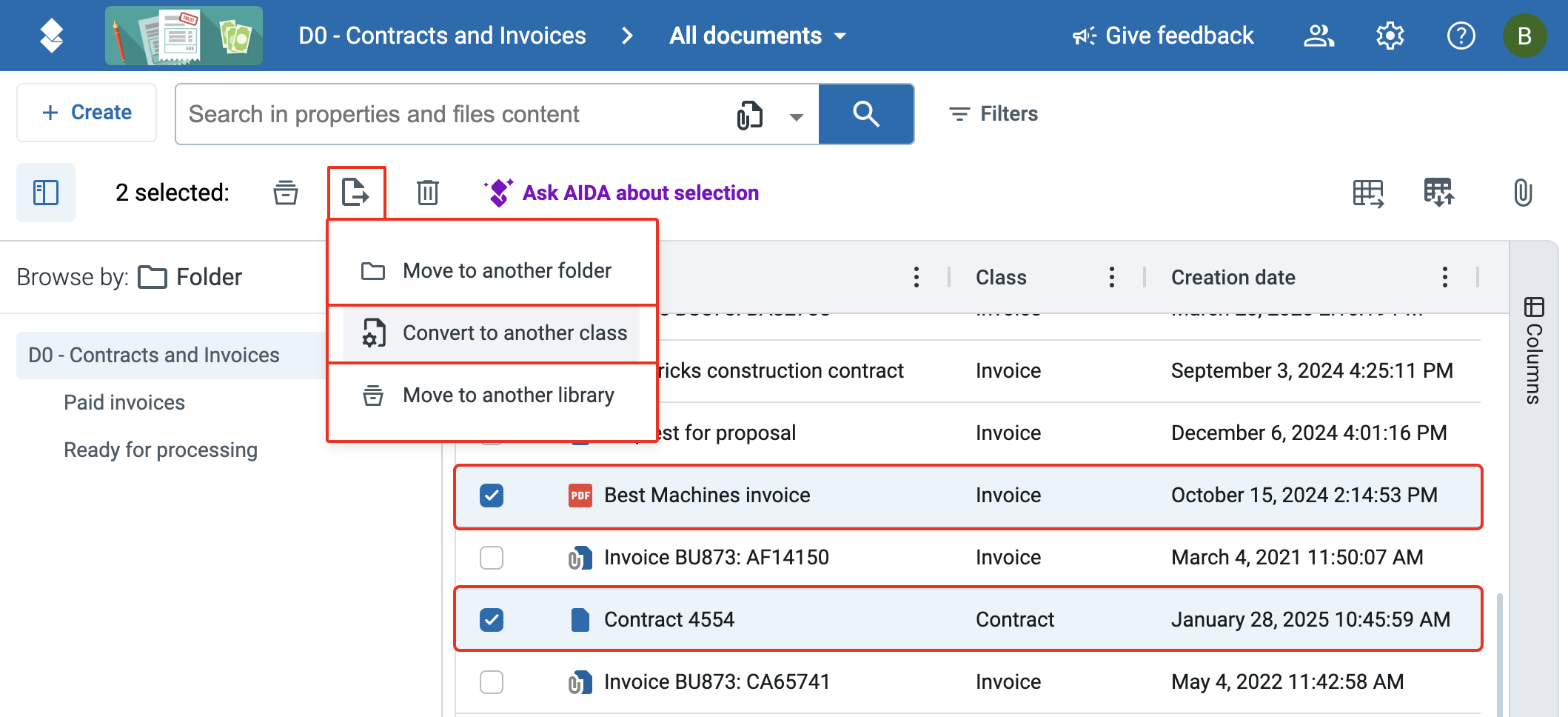1568x717 pixels.
Task: Deselect the Contract 4554 row
Action: coord(492,619)
